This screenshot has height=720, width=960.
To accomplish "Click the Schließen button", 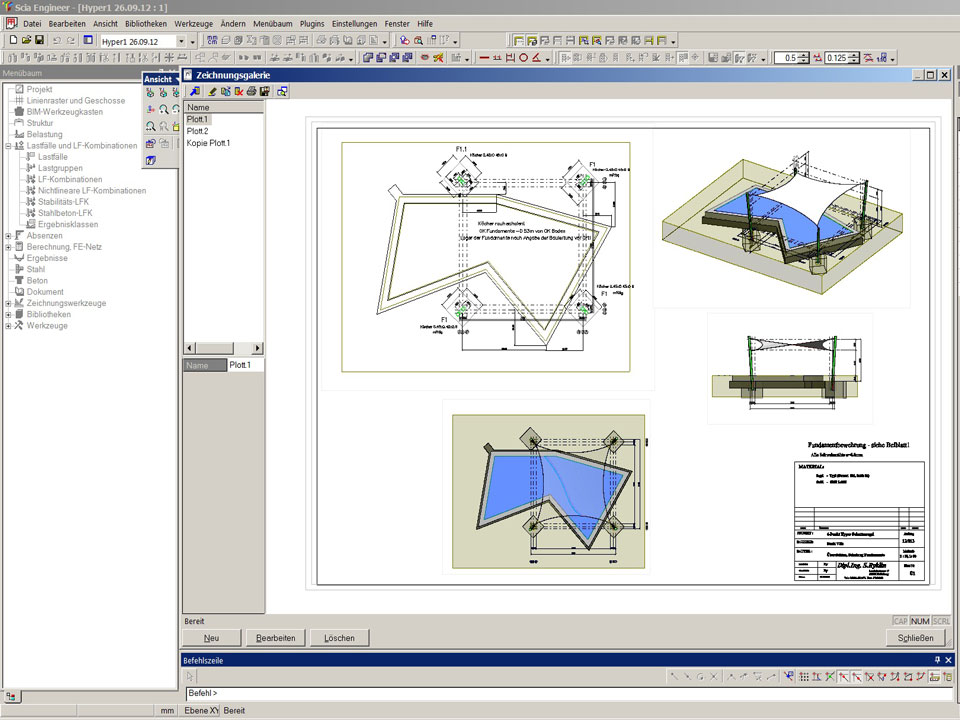I will [x=915, y=638].
